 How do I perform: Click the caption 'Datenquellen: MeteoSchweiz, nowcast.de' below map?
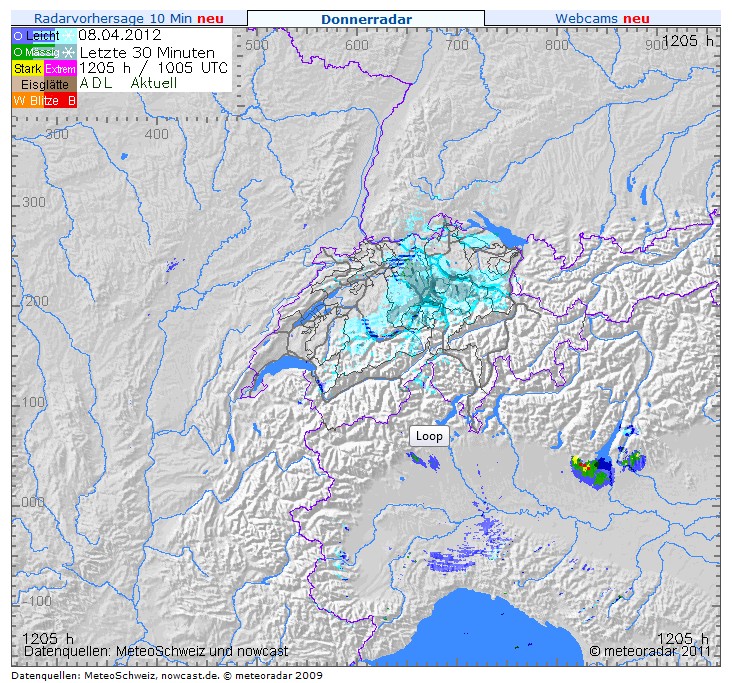pyautogui.click(x=115, y=675)
